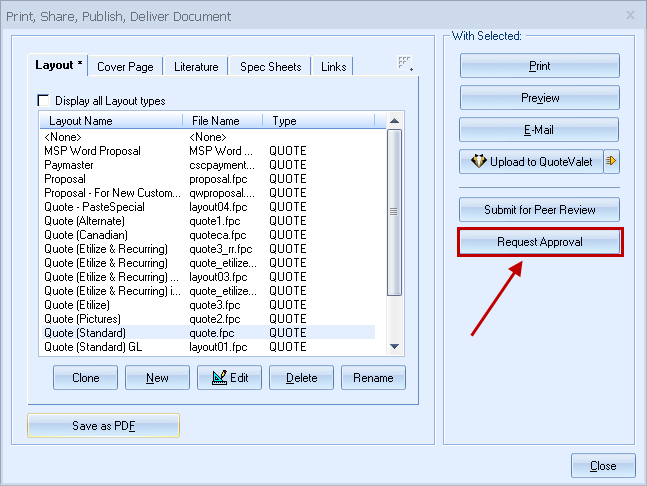Screen dimensions: 647x486
Task: Select Quote (Standard) layout row
Action: click(x=86, y=332)
